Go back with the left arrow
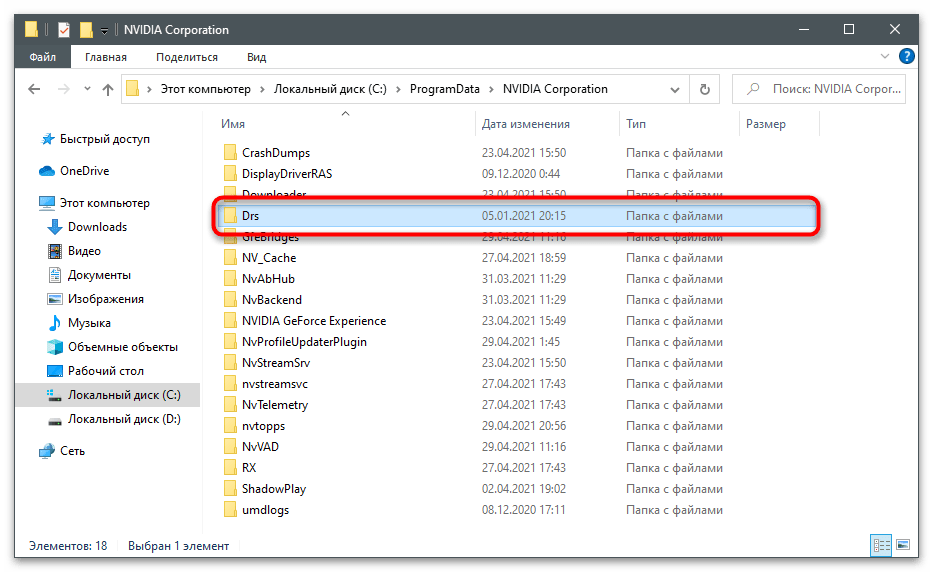The image size is (933, 572). tap(34, 89)
